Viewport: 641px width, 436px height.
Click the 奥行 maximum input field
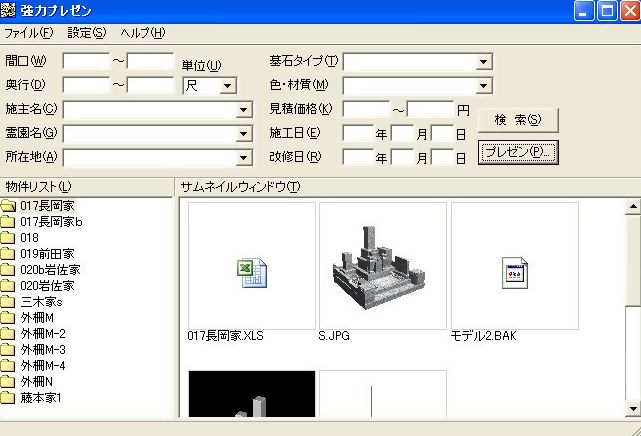click(x=150, y=86)
